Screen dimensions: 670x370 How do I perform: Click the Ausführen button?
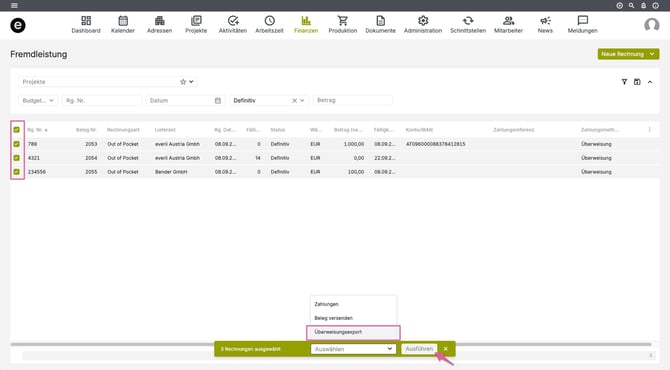[419, 349]
